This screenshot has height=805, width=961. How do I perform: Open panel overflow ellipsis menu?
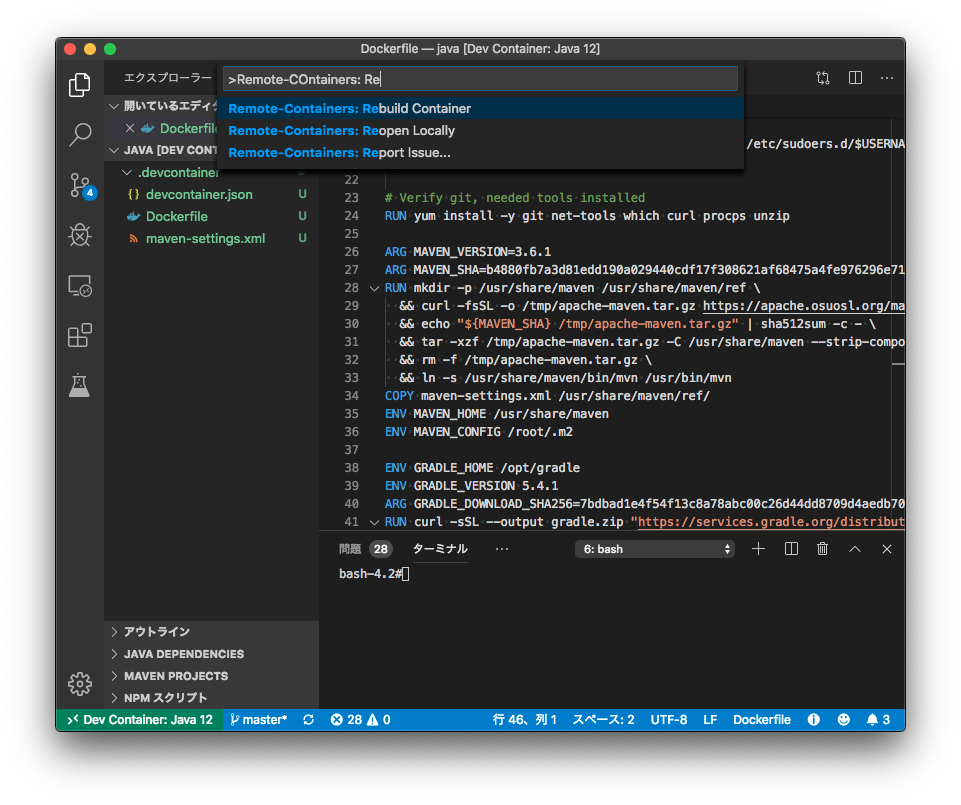click(x=502, y=549)
